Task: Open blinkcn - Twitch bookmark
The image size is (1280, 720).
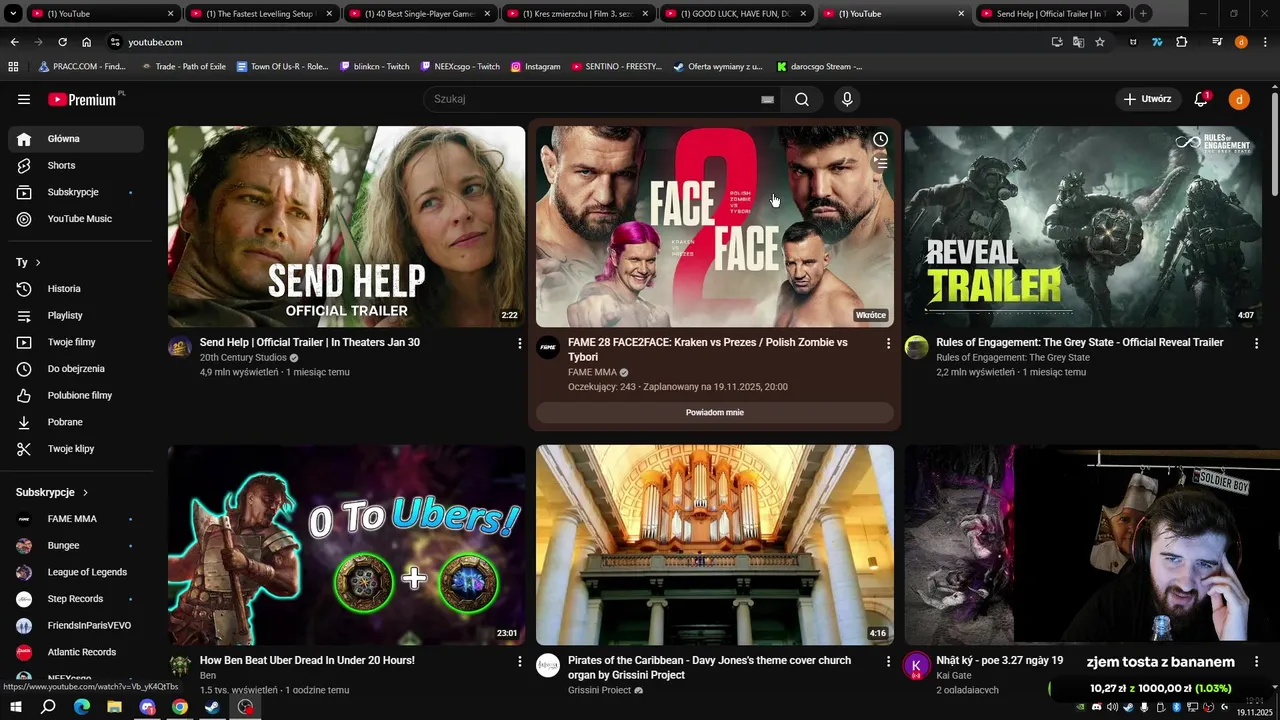Action: (x=375, y=67)
